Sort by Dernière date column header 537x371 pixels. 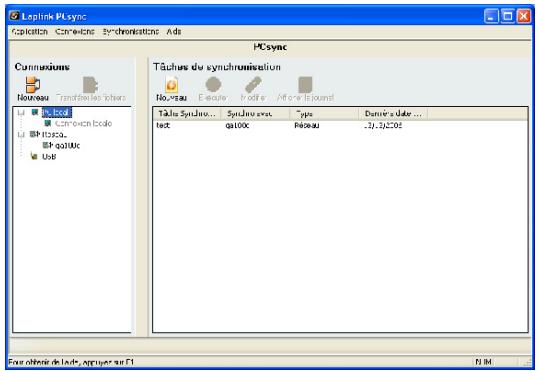point(393,114)
